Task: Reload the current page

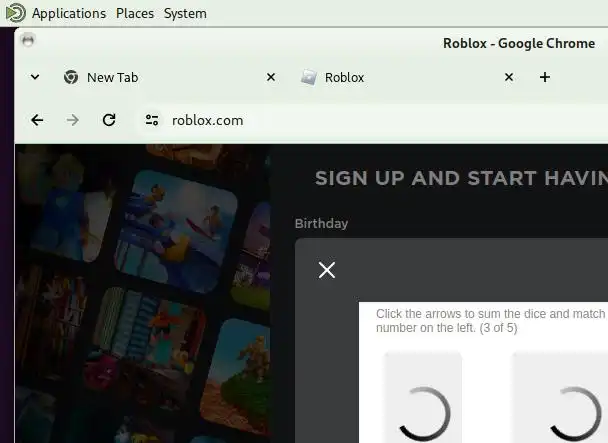Action: (x=109, y=120)
